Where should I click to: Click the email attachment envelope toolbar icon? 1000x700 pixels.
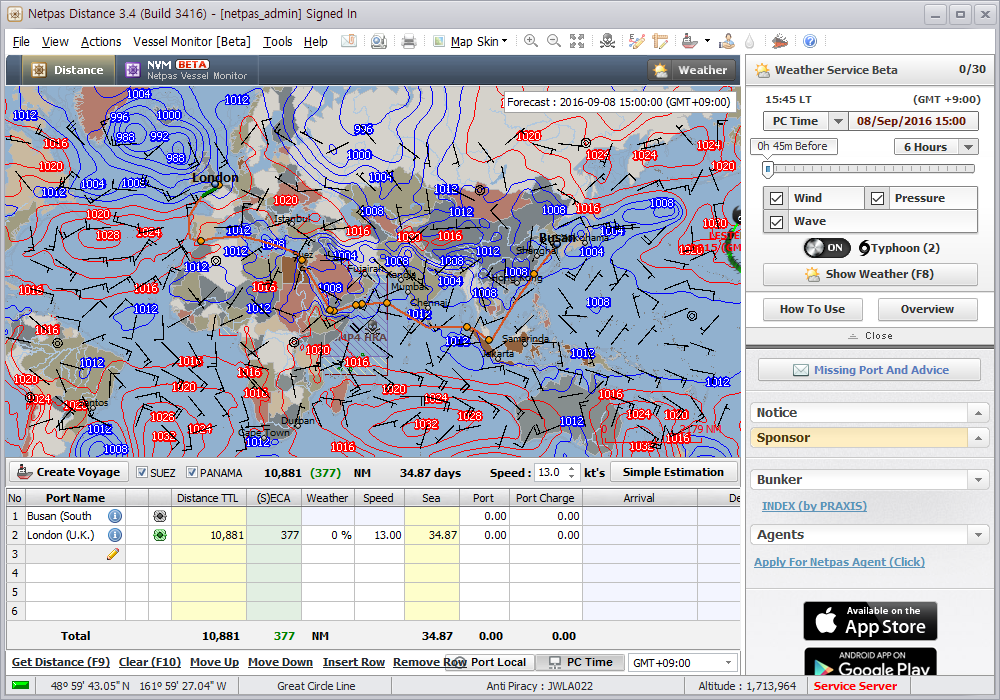(x=348, y=41)
